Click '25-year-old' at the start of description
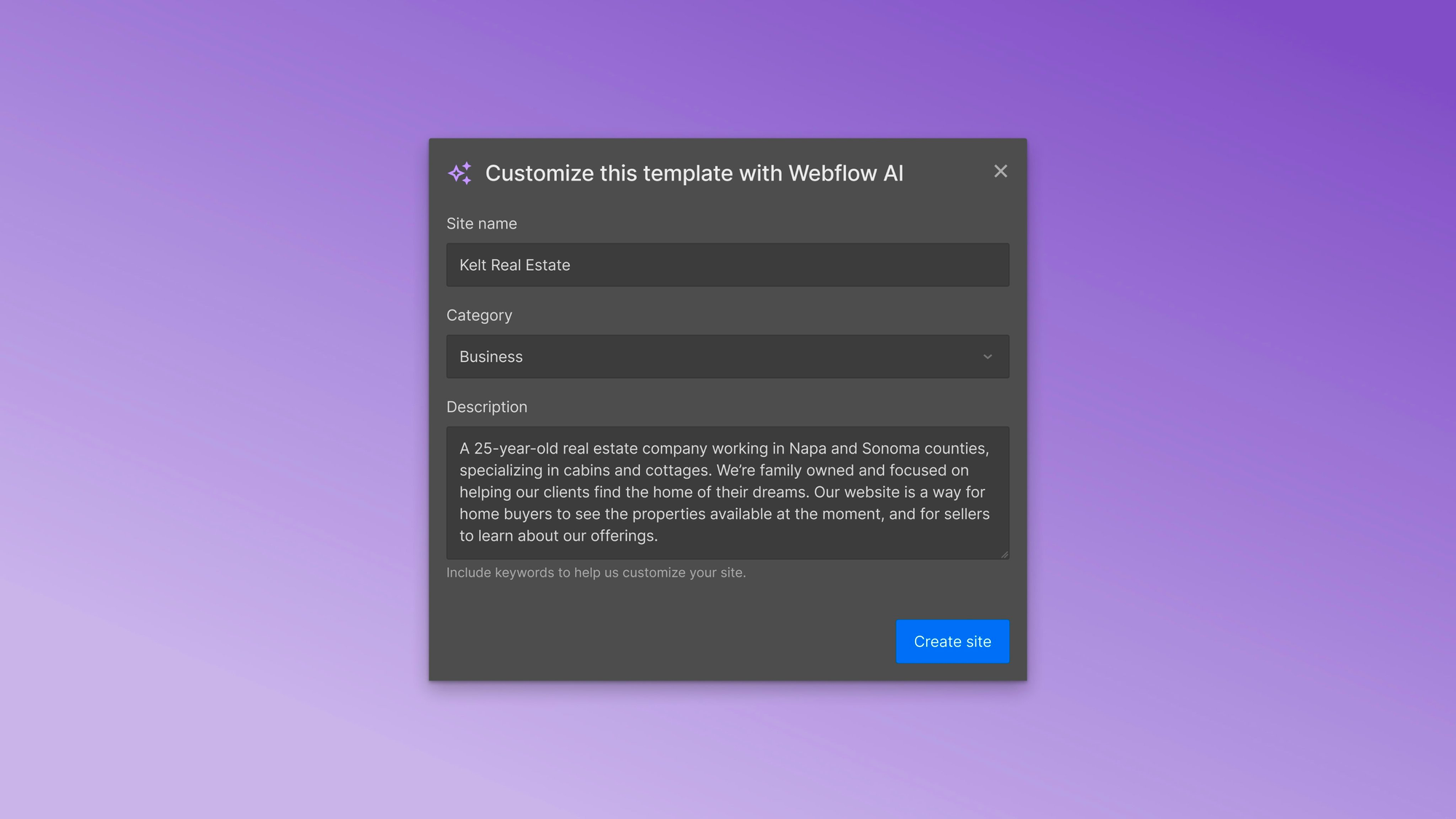 [x=515, y=448]
